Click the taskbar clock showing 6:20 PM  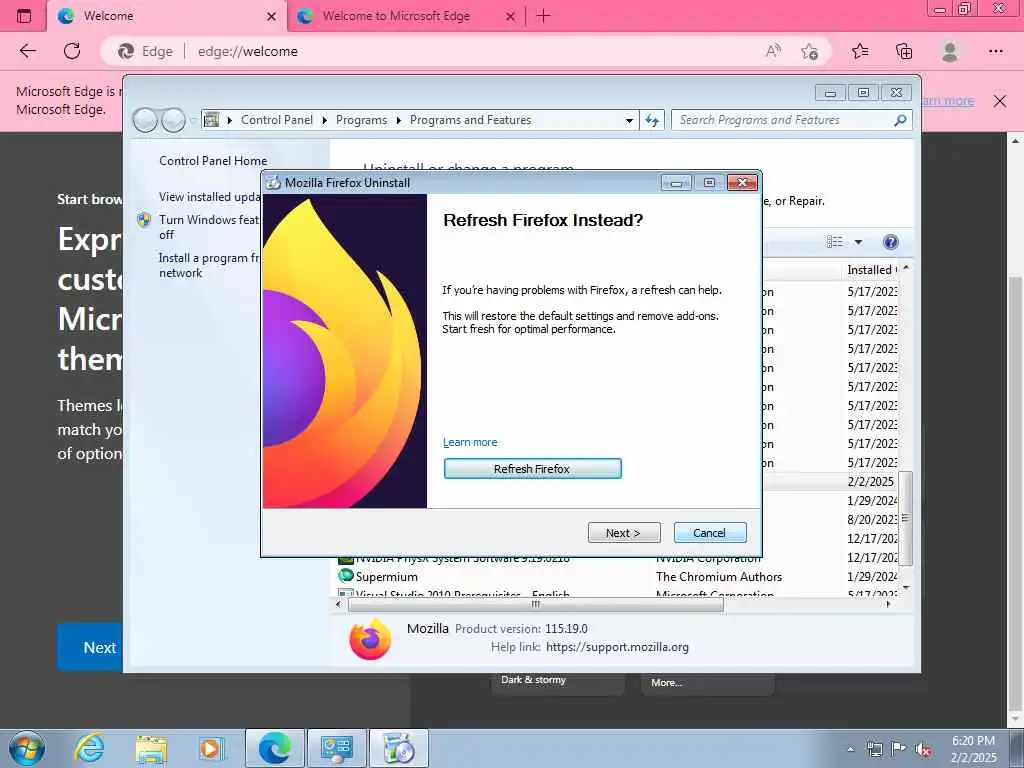click(x=973, y=749)
